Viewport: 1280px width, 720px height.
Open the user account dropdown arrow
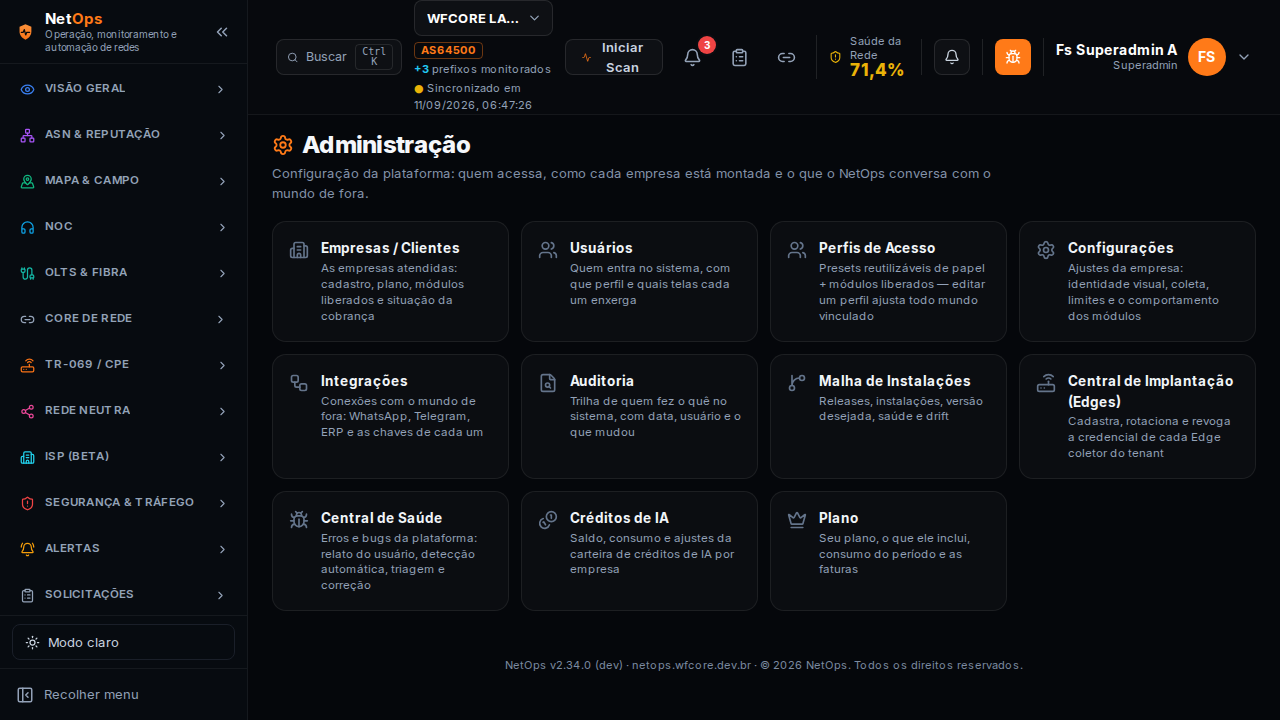click(x=1244, y=57)
